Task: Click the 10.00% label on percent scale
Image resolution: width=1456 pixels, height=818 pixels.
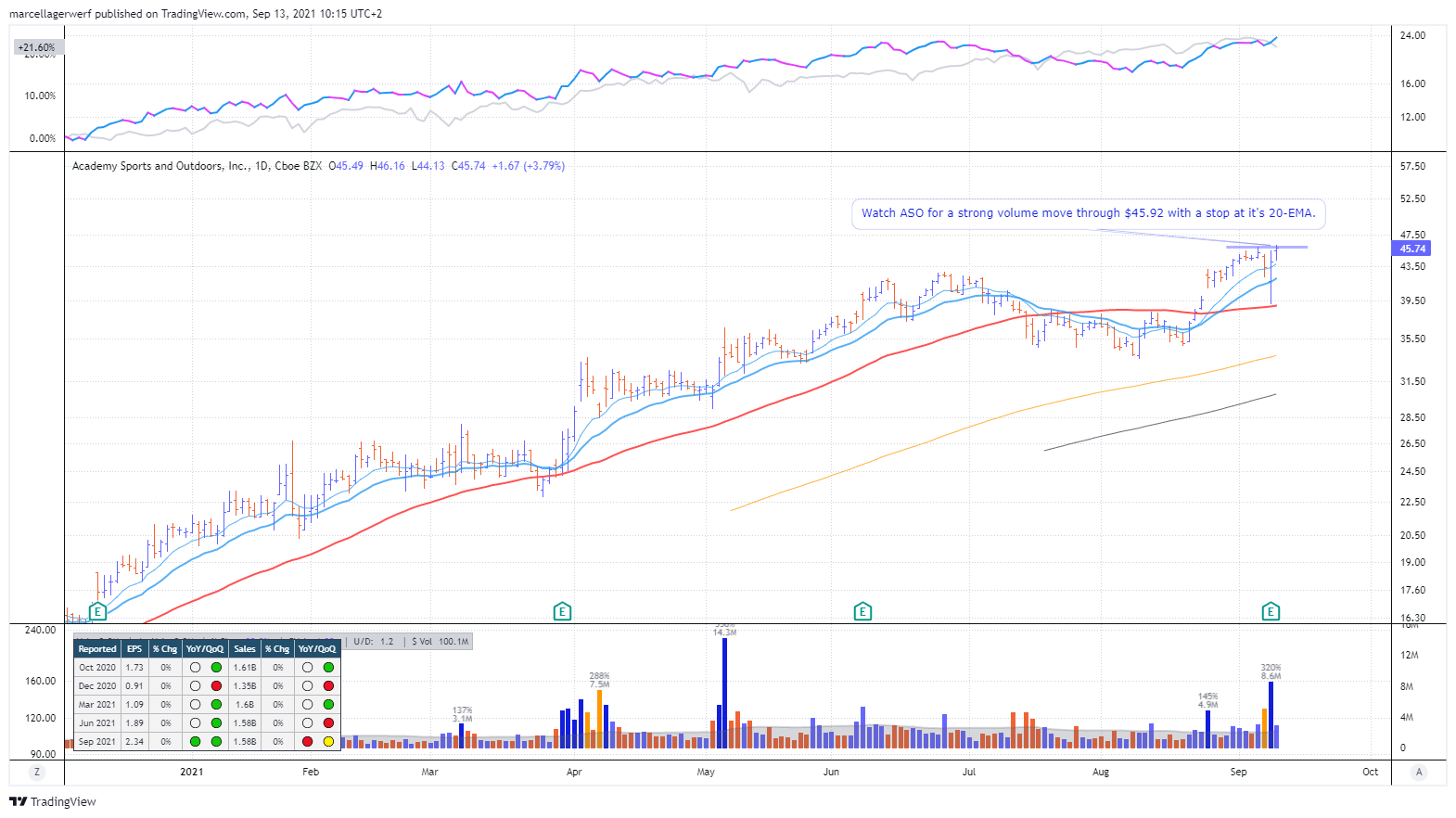Action: tap(40, 96)
